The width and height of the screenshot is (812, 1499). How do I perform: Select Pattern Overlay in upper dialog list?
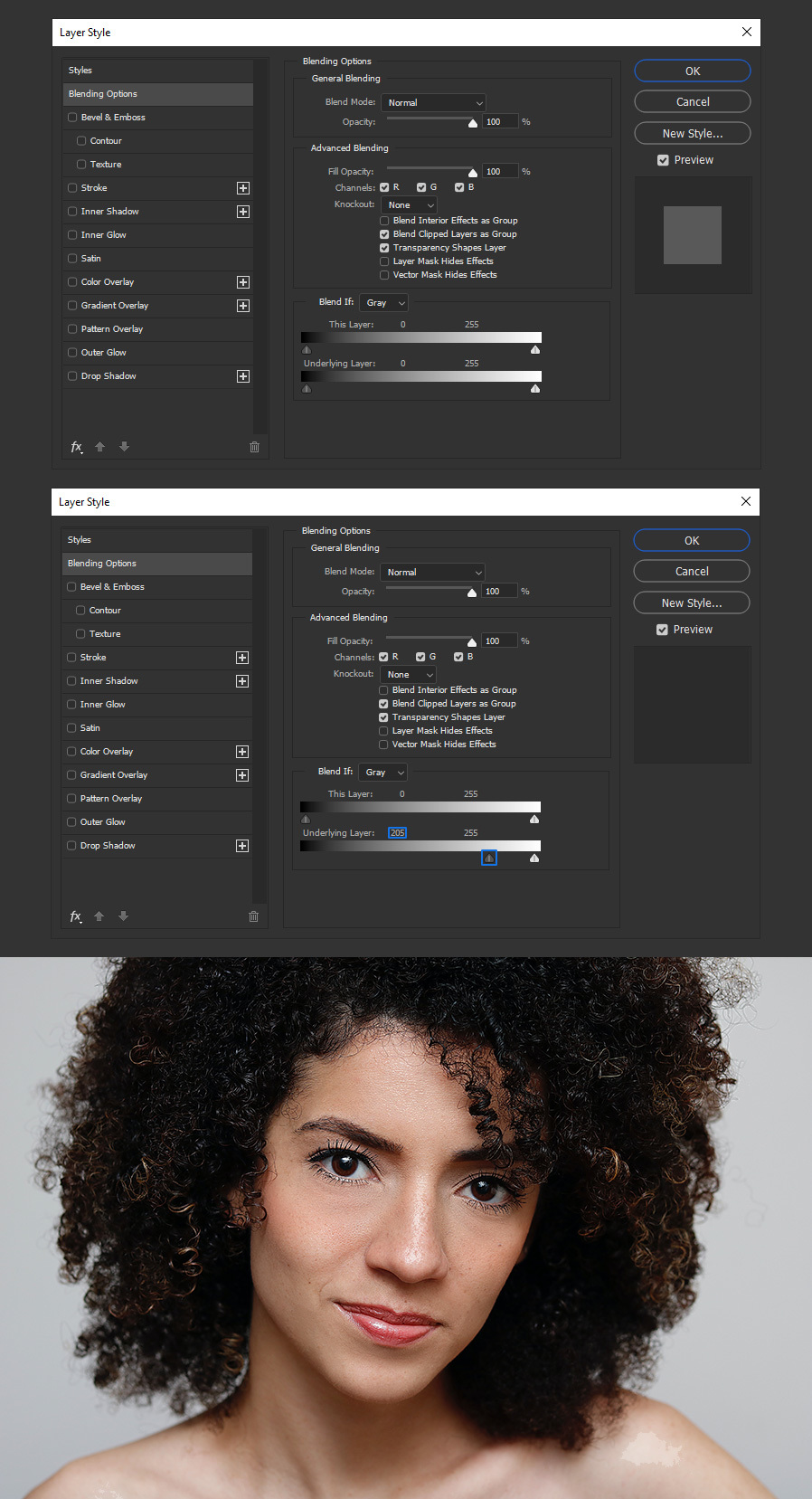pyautogui.click(x=158, y=329)
